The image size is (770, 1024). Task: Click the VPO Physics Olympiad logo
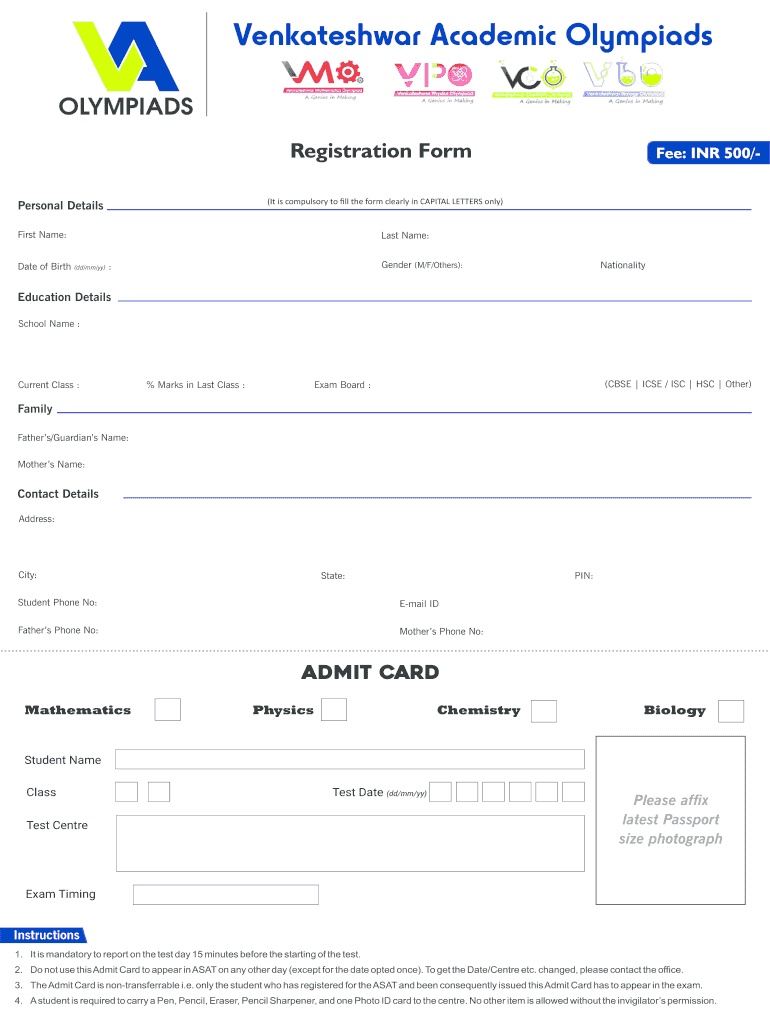[x=433, y=80]
